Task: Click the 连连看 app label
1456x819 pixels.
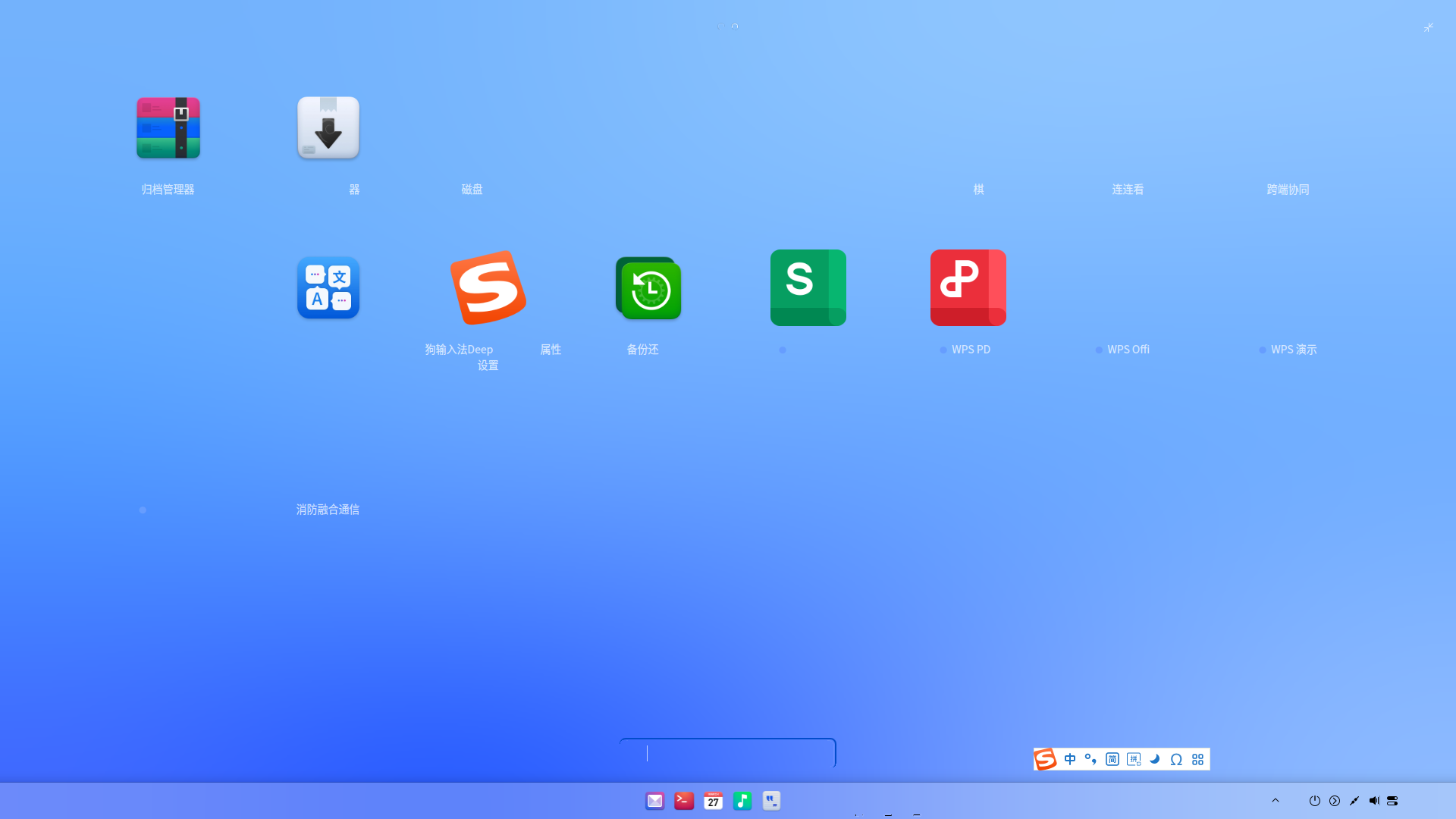Action: click(x=1128, y=190)
